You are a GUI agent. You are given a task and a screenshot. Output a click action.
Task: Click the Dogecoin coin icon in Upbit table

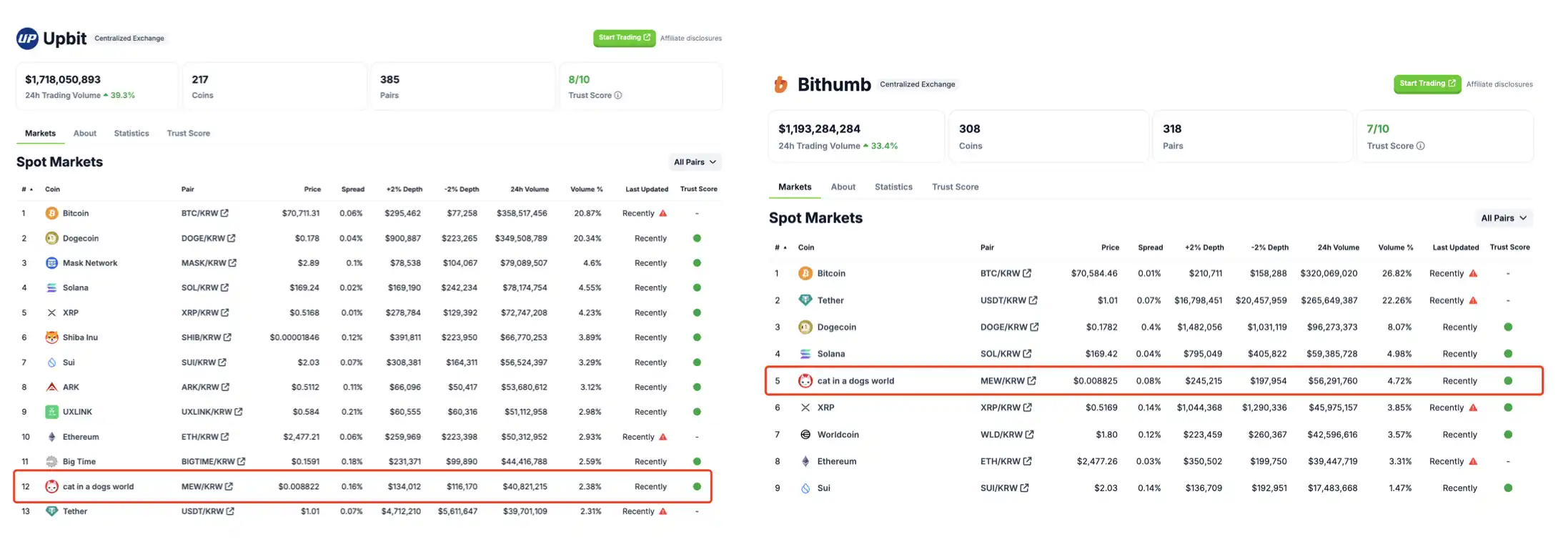coord(51,238)
